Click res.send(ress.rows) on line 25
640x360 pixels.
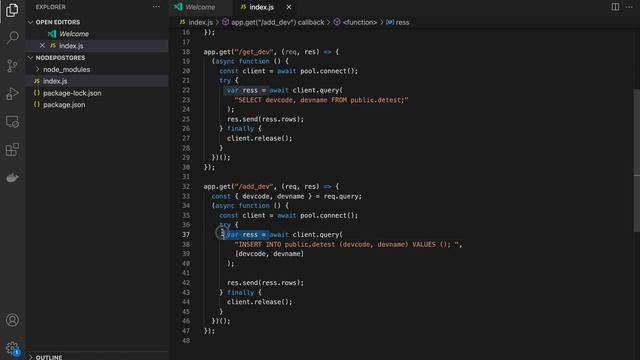point(265,119)
